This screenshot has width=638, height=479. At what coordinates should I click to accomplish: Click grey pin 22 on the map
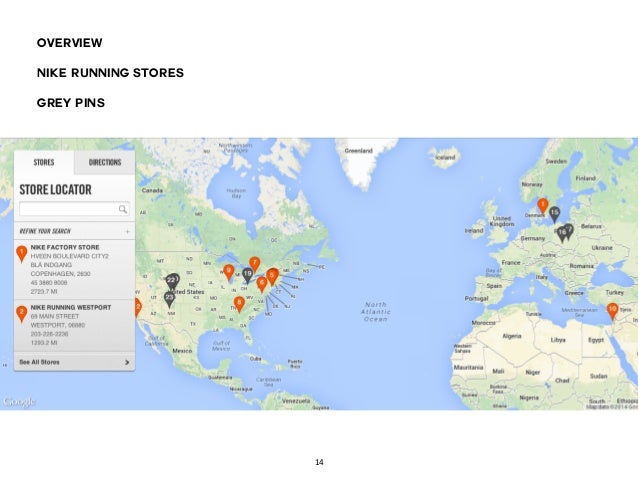(x=171, y=282)
